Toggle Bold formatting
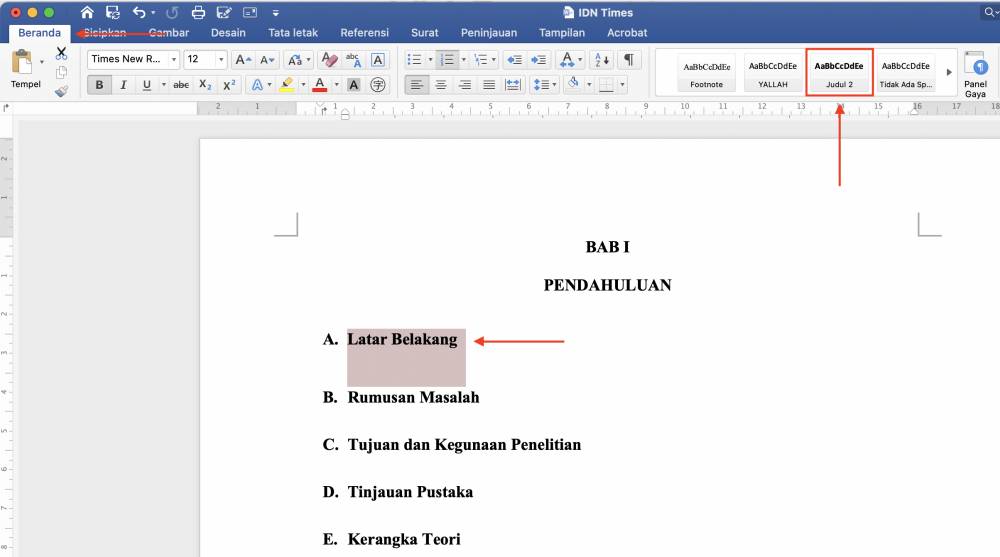The image size is (1000, 557). point(99,84)
